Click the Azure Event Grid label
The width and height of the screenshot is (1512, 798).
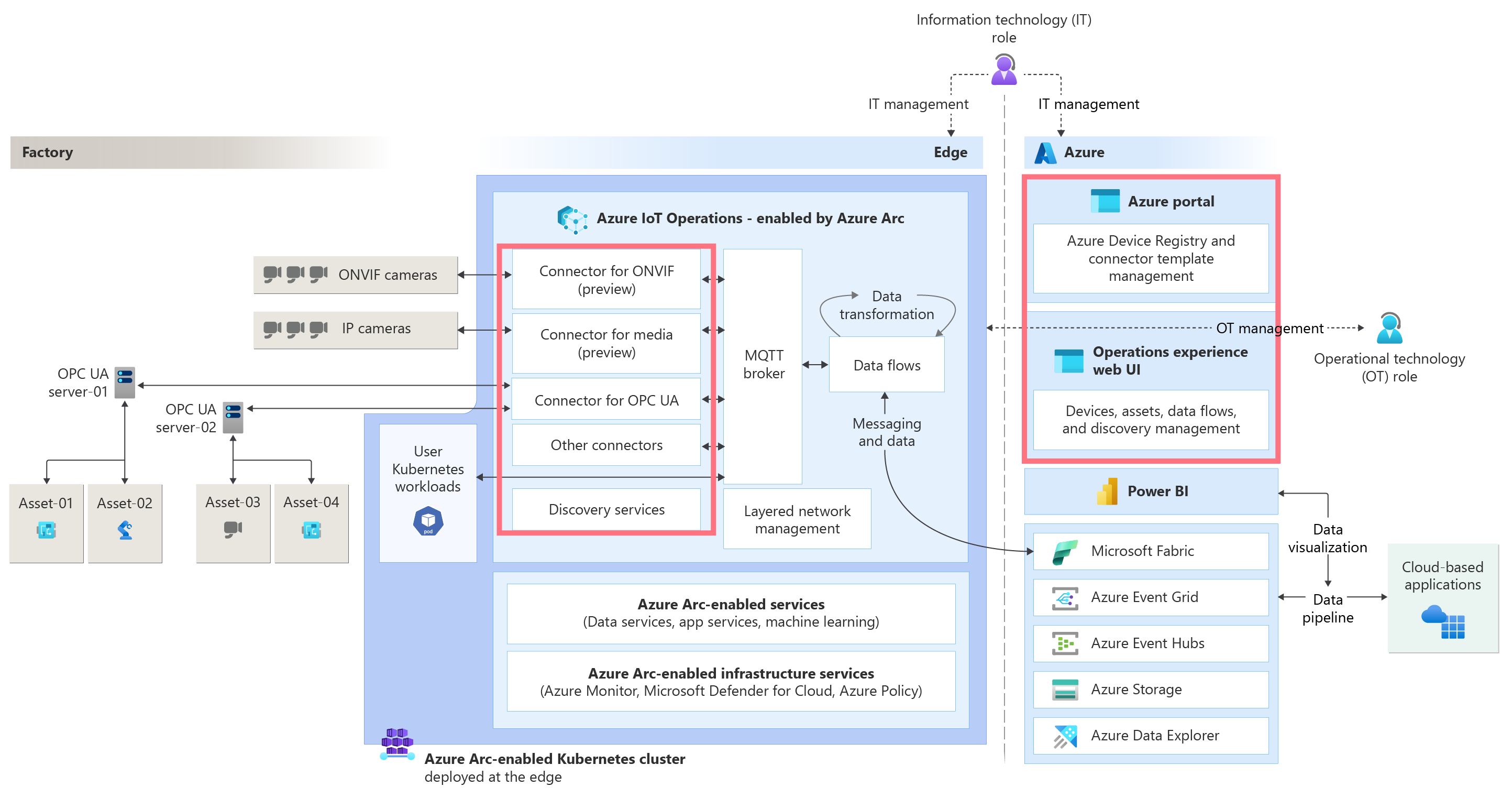pyautogui.click(x=1144, y=598)
